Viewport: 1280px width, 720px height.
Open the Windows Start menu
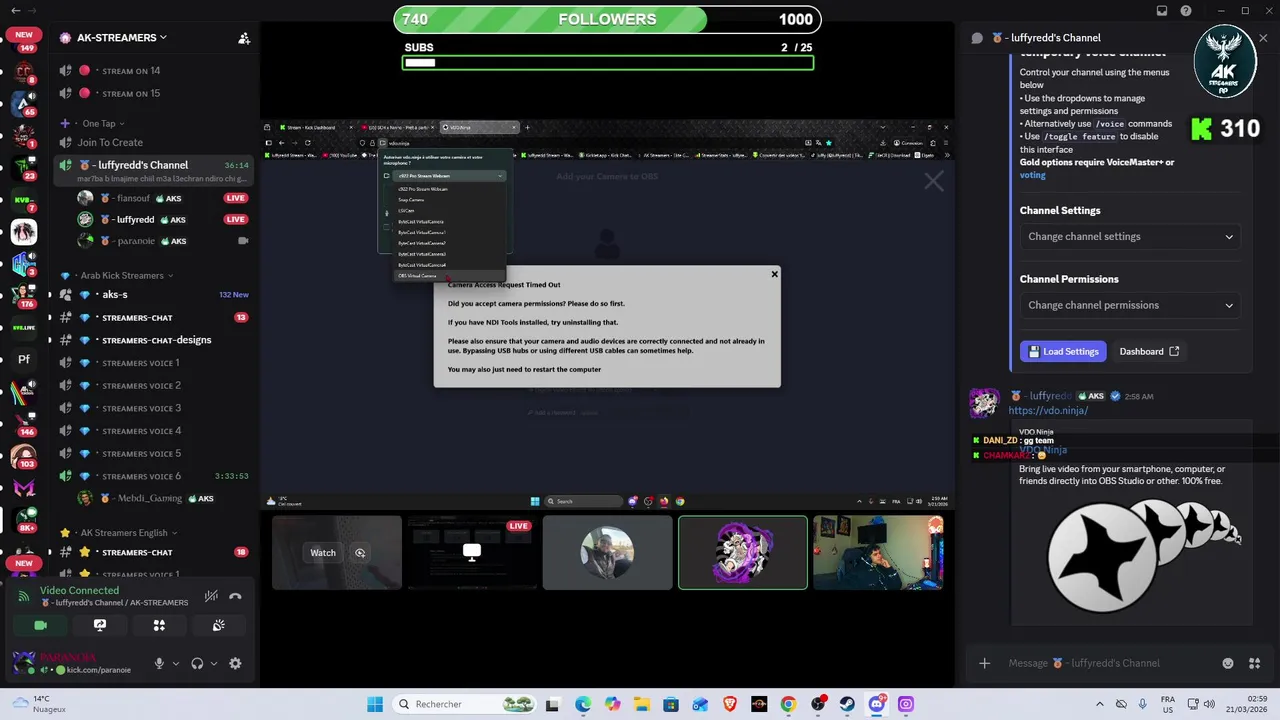[374, 704]
